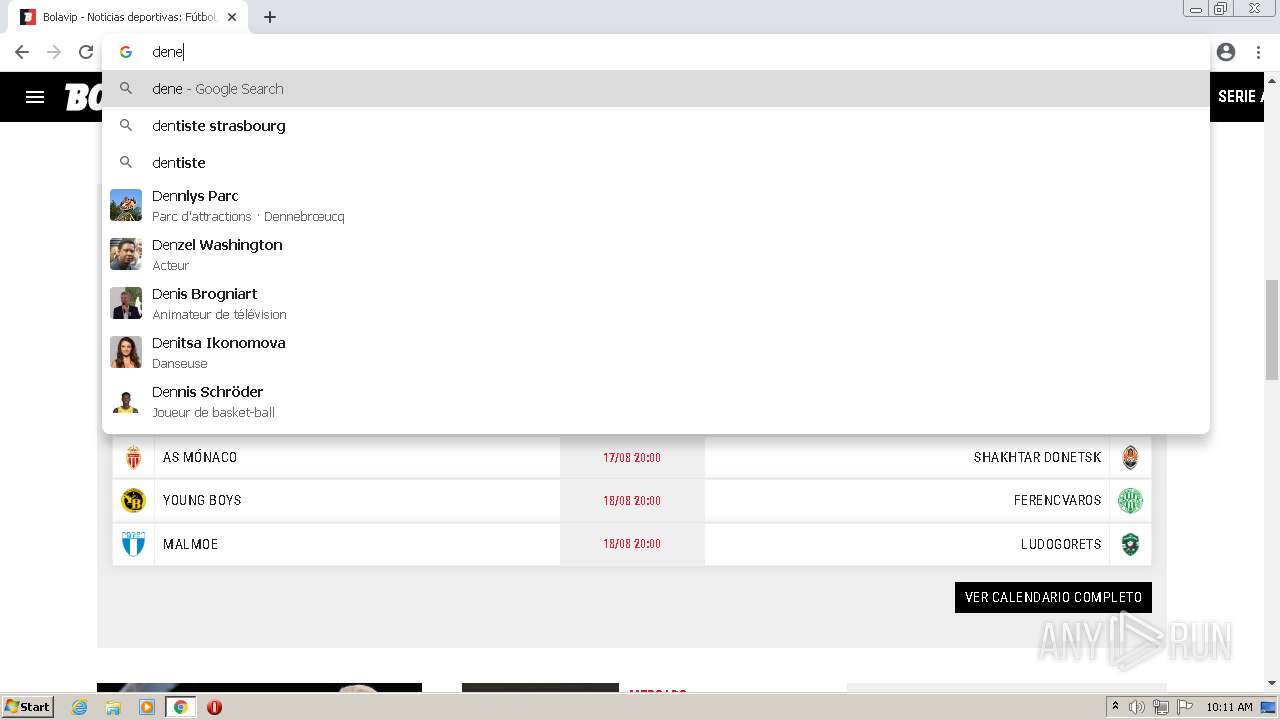Image resolution: width=1280 pixels, height=720 pixels.
Task: Choose 'dentiste' search suggestion
Action: click(x=656, y=162)
